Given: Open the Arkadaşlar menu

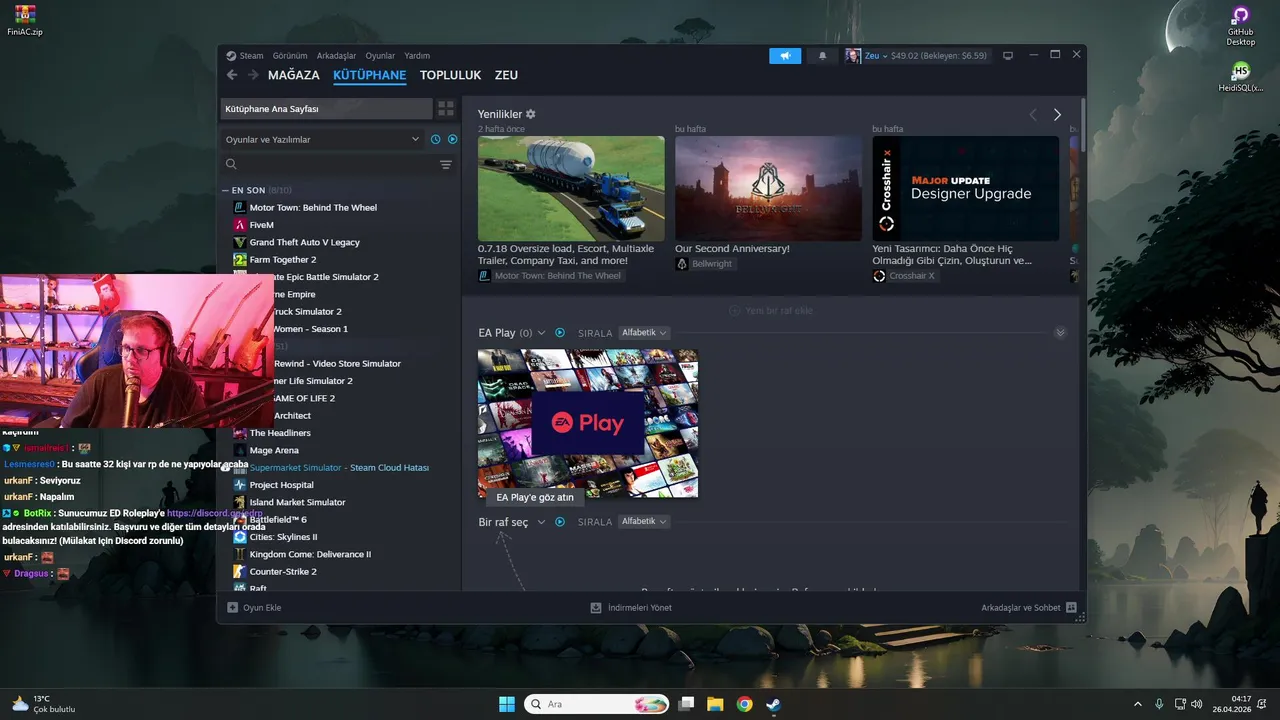Looking at the screenshot, I should click(x=336, y=56).
